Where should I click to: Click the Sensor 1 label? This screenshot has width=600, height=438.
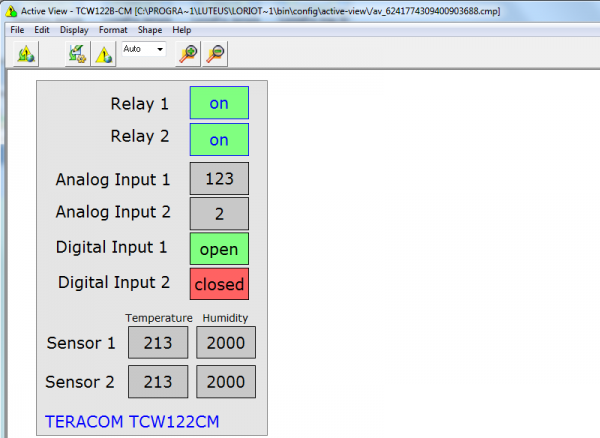(81, 343)
